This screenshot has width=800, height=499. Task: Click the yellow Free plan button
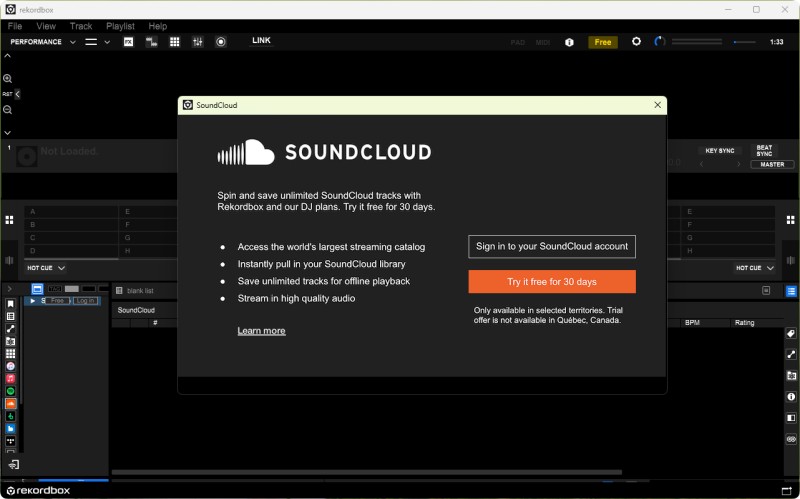(x=603, y=42)
